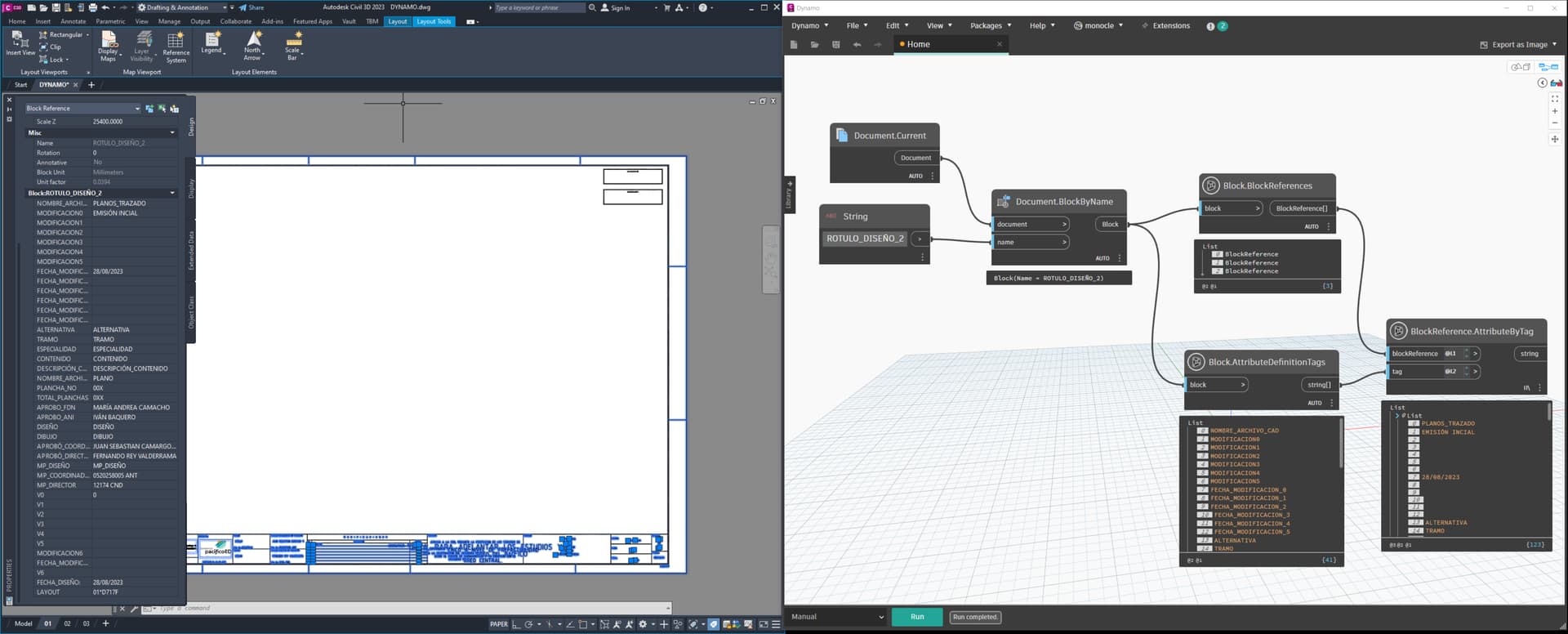This screenshot has width=1568, height=634.
Task: Switch to the Annotate ribbon tab
Action: click(73, 21)
